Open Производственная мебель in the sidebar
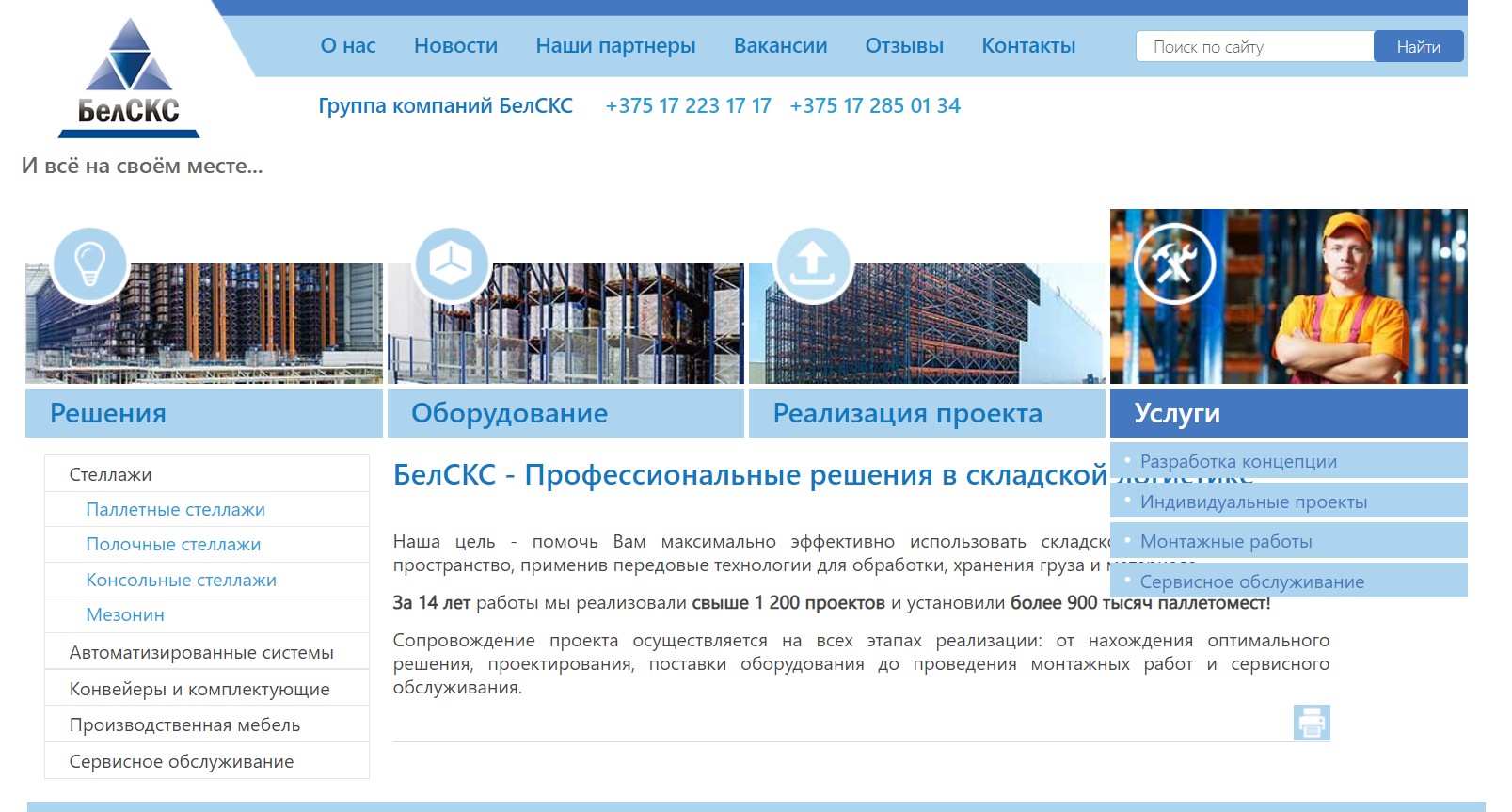Screen dimensions: 1512x812 click(207, 724)
